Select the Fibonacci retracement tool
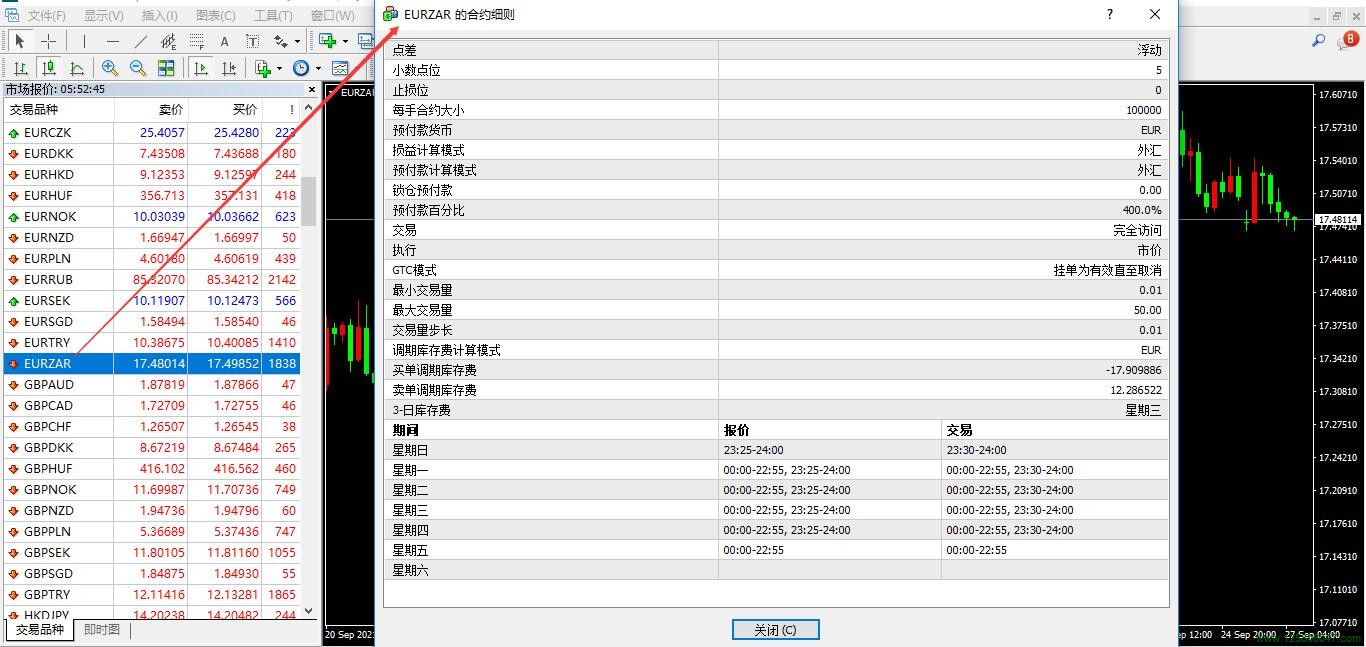 [x=196, y=41]
